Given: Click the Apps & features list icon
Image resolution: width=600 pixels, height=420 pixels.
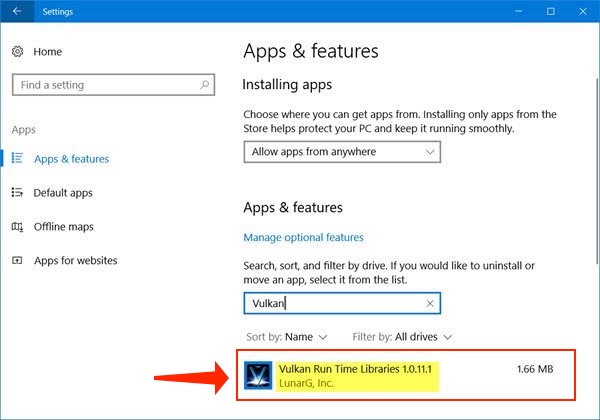Looking at the screenshot, I should 17,159.
